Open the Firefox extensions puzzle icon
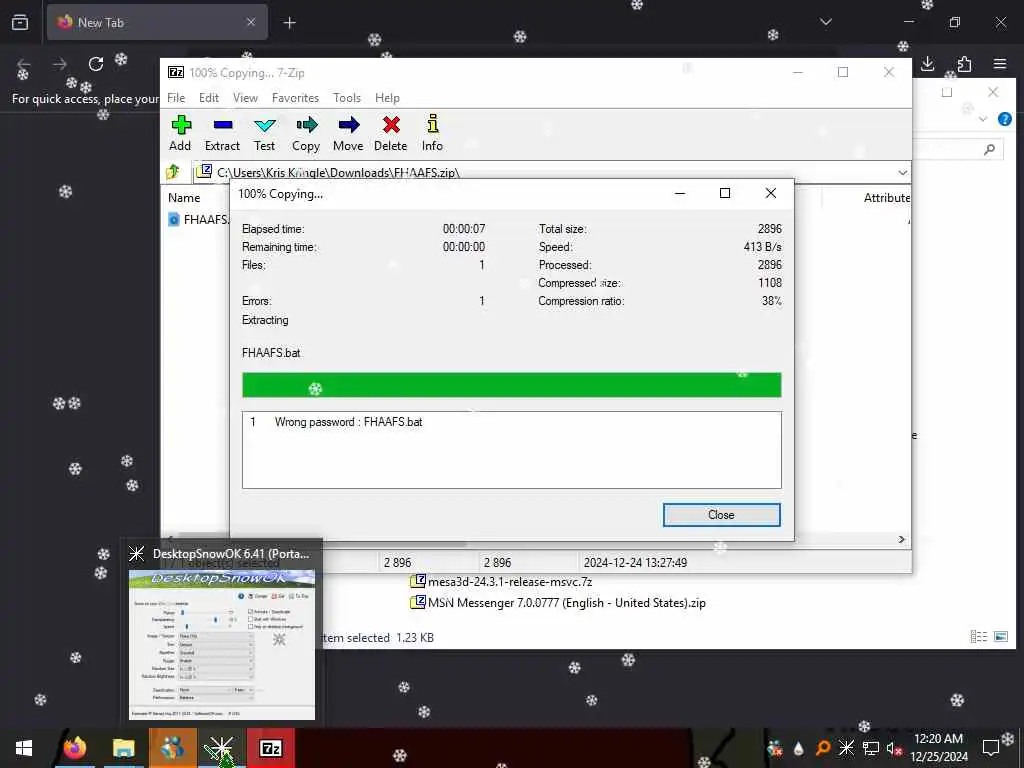1024x768 pixels. click(964, 63)
